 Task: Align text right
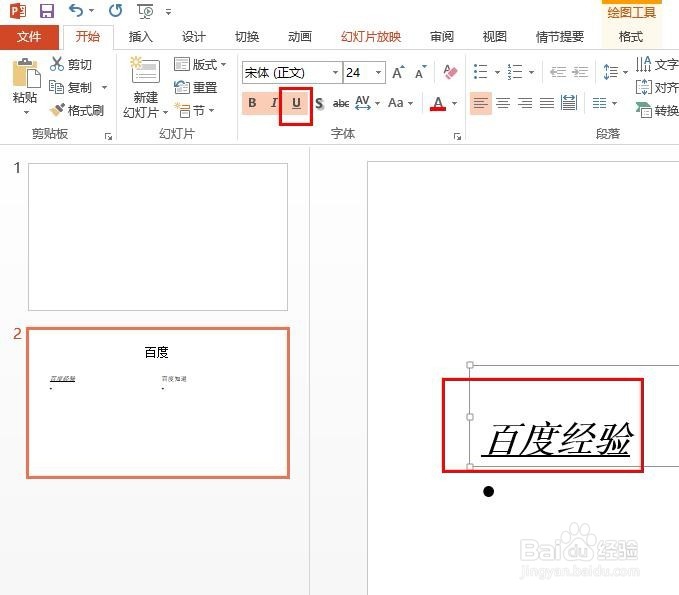pos(525,103)
